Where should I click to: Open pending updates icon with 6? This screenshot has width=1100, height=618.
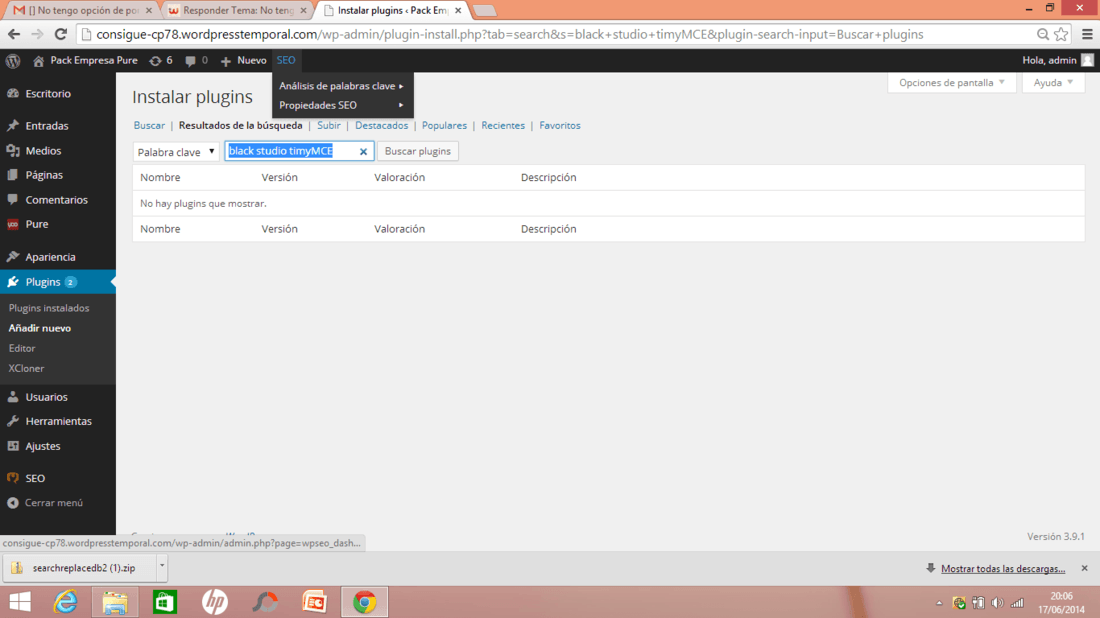pyautogui.click(x=161, y=60)
